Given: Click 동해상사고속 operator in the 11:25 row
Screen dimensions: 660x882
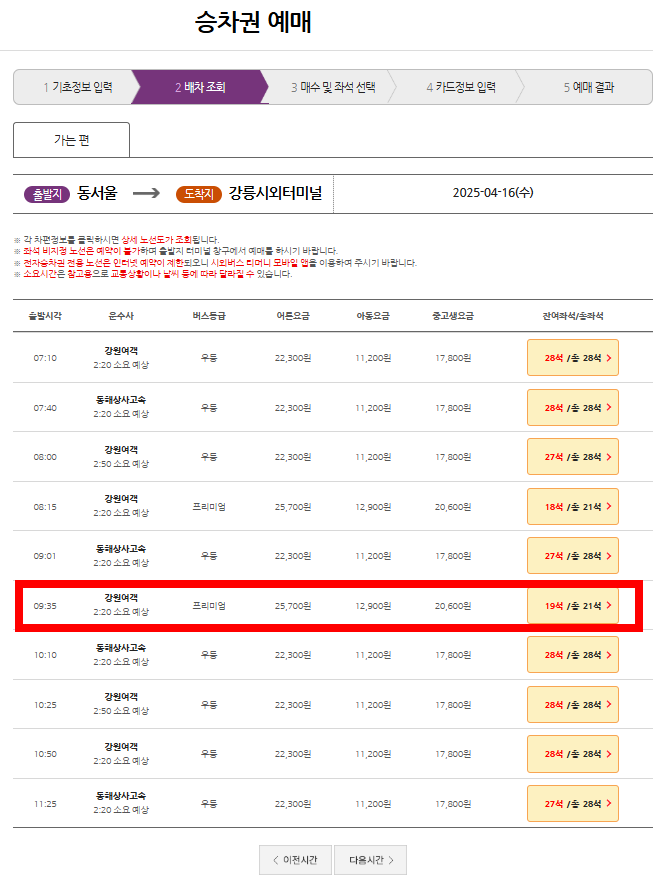Looking at the screenshot, I should (121, 796).
